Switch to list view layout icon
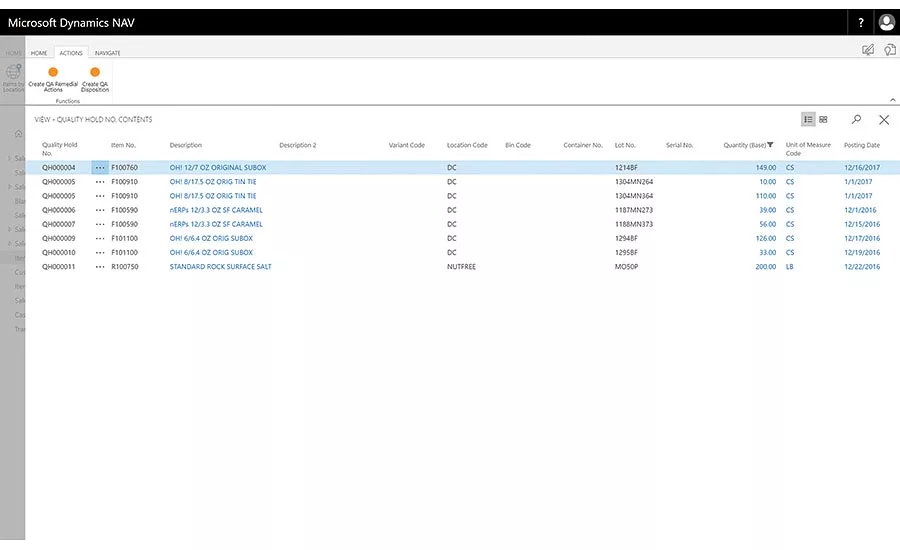Screen dimensions: 900x550 tap(808, 119)
